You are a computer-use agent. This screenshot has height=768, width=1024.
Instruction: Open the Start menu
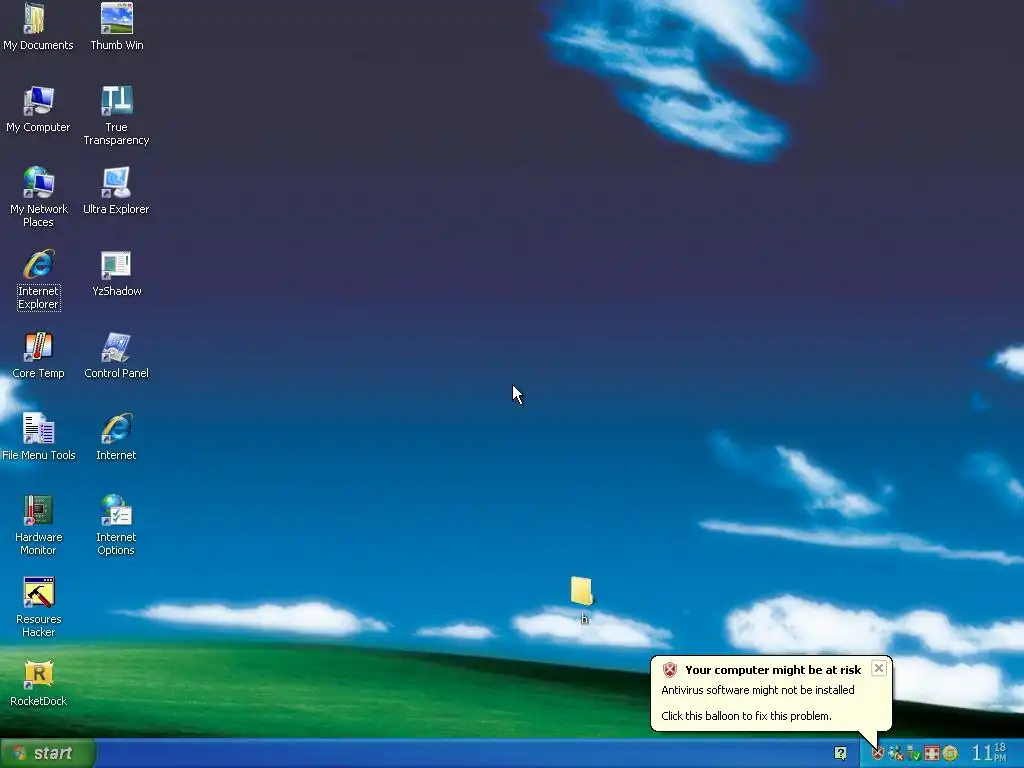tap(47, 753)
